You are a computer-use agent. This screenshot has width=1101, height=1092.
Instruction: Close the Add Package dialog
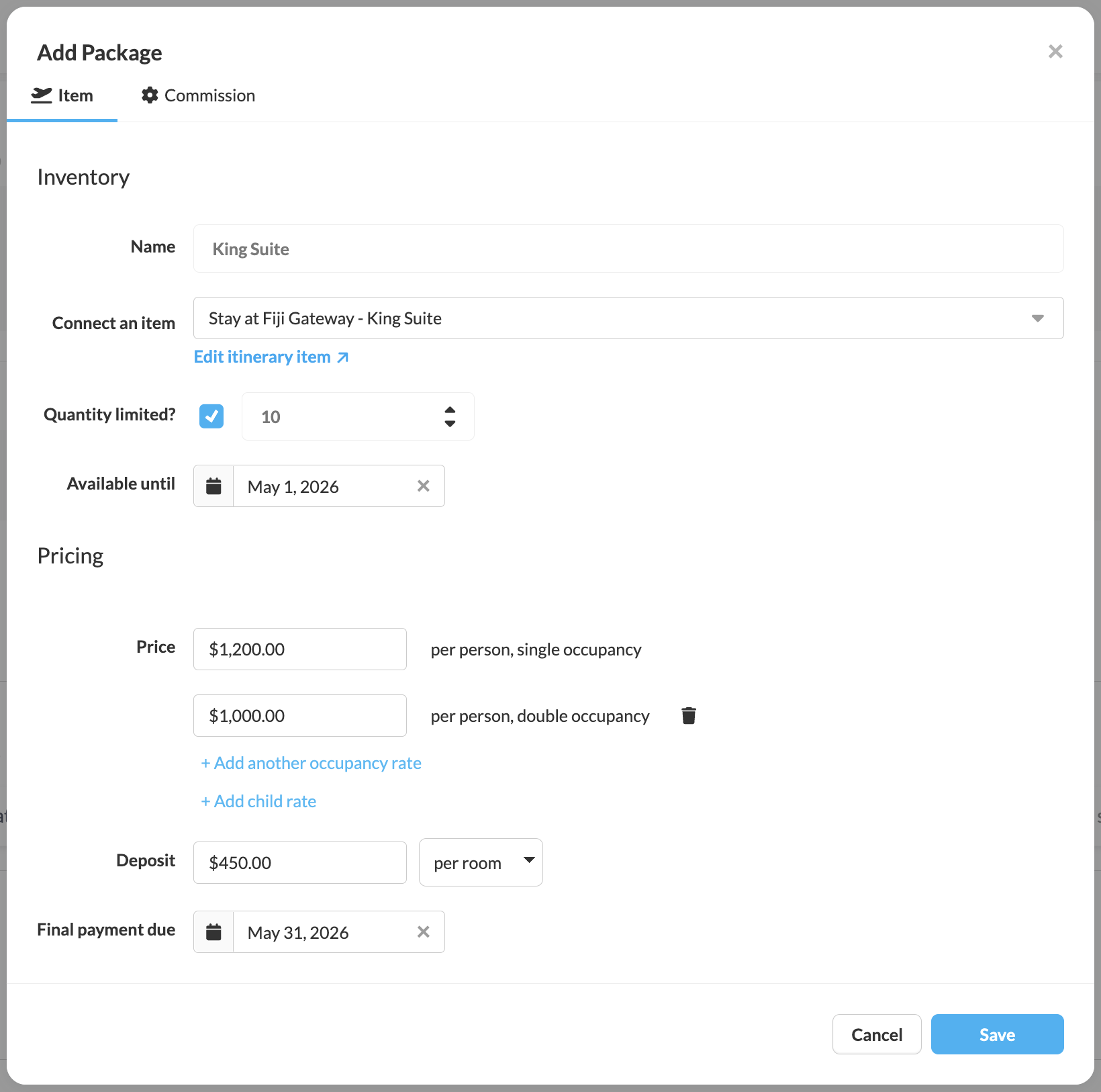coord(1055,52)
